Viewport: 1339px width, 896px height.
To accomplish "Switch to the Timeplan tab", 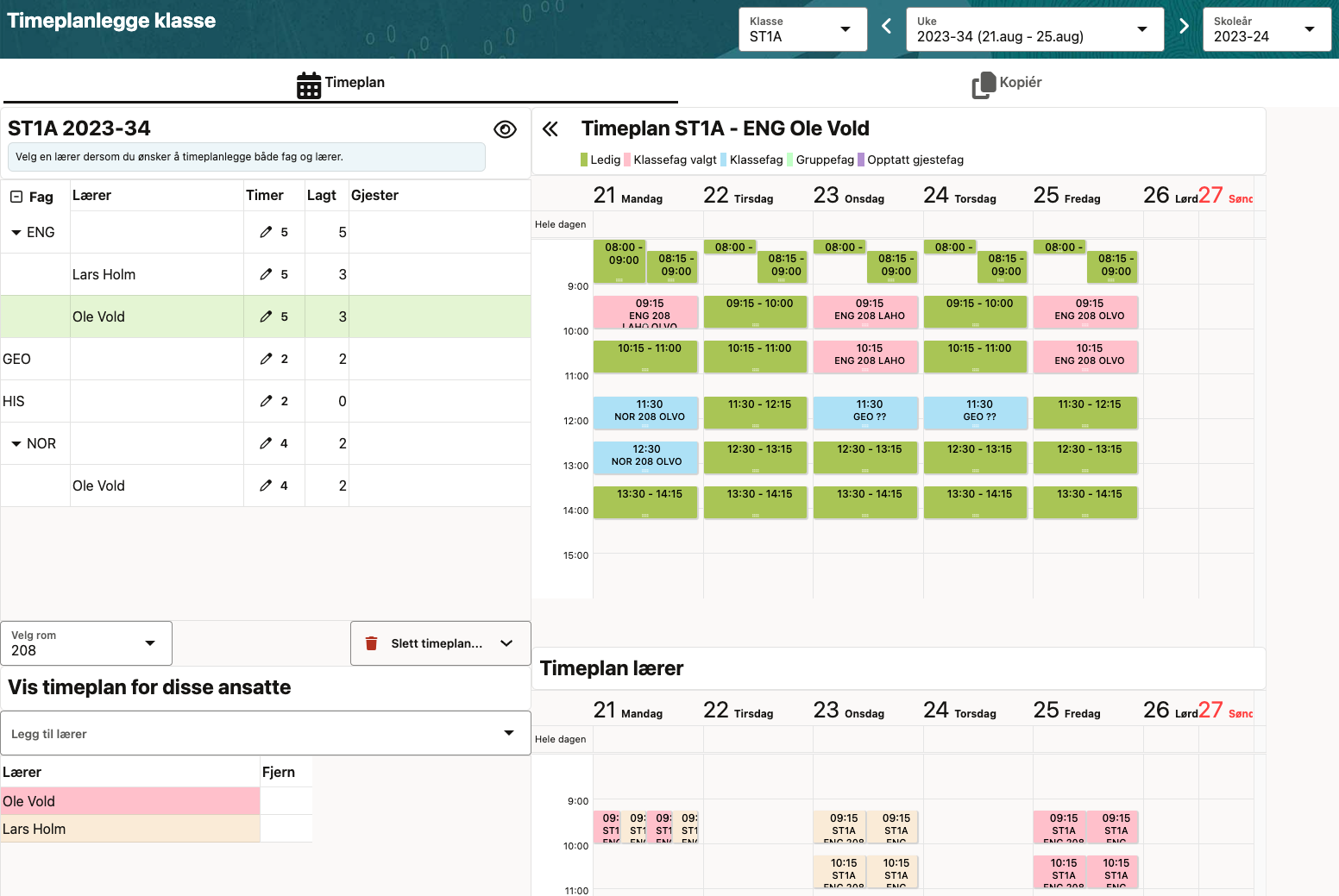I will (341, 83).
